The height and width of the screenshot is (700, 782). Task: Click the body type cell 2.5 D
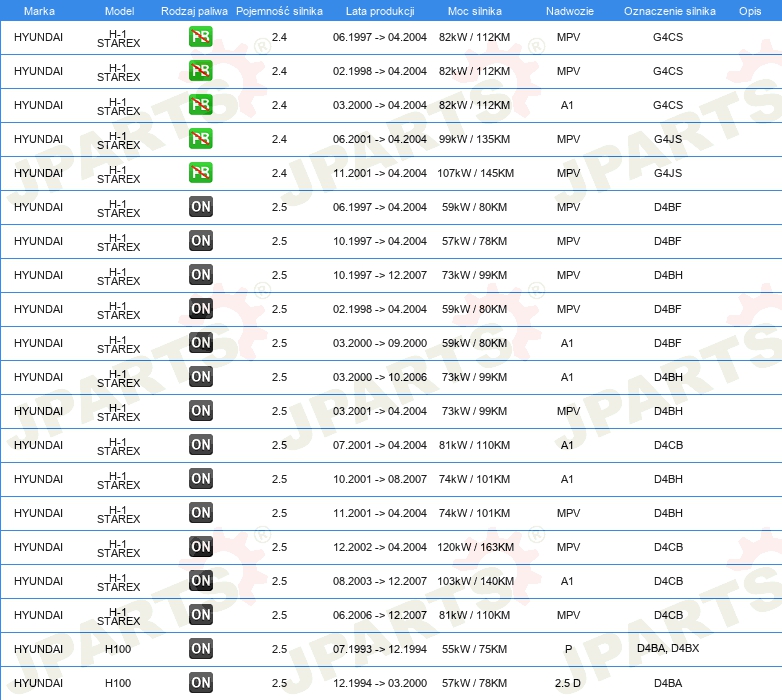click(568, 683)
